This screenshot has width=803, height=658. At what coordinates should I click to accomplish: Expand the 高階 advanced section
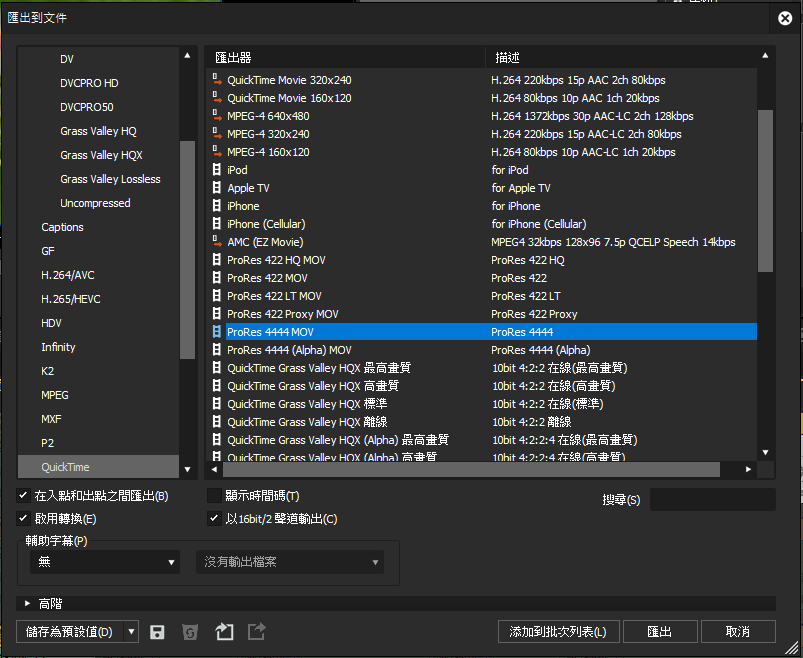point(28,604)
